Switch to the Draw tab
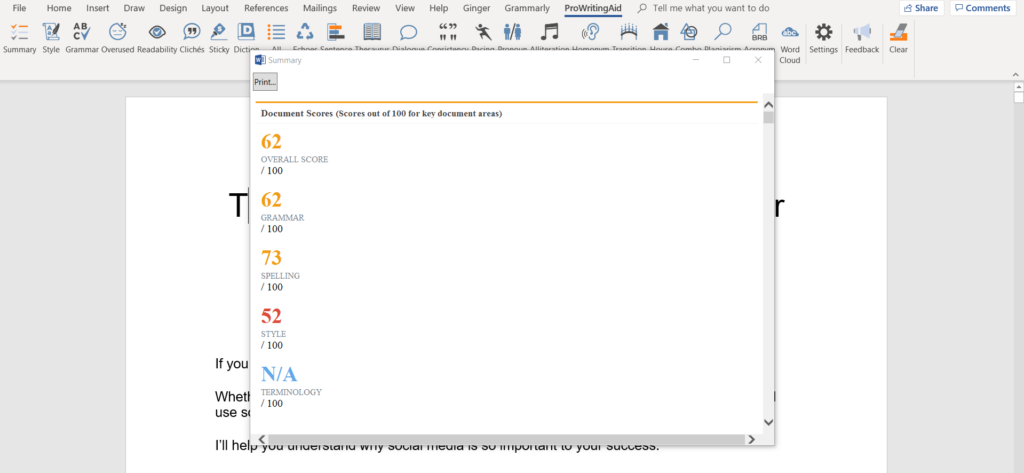1024x473 pixels. [134, 8]
